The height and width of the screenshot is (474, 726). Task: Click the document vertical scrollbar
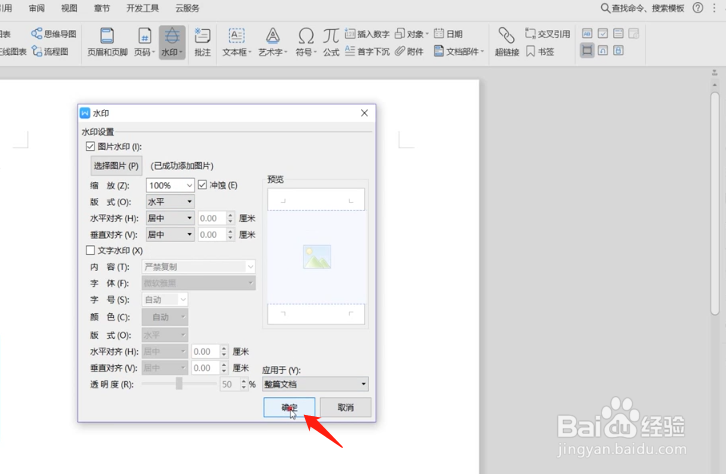(x=715, y=204)
